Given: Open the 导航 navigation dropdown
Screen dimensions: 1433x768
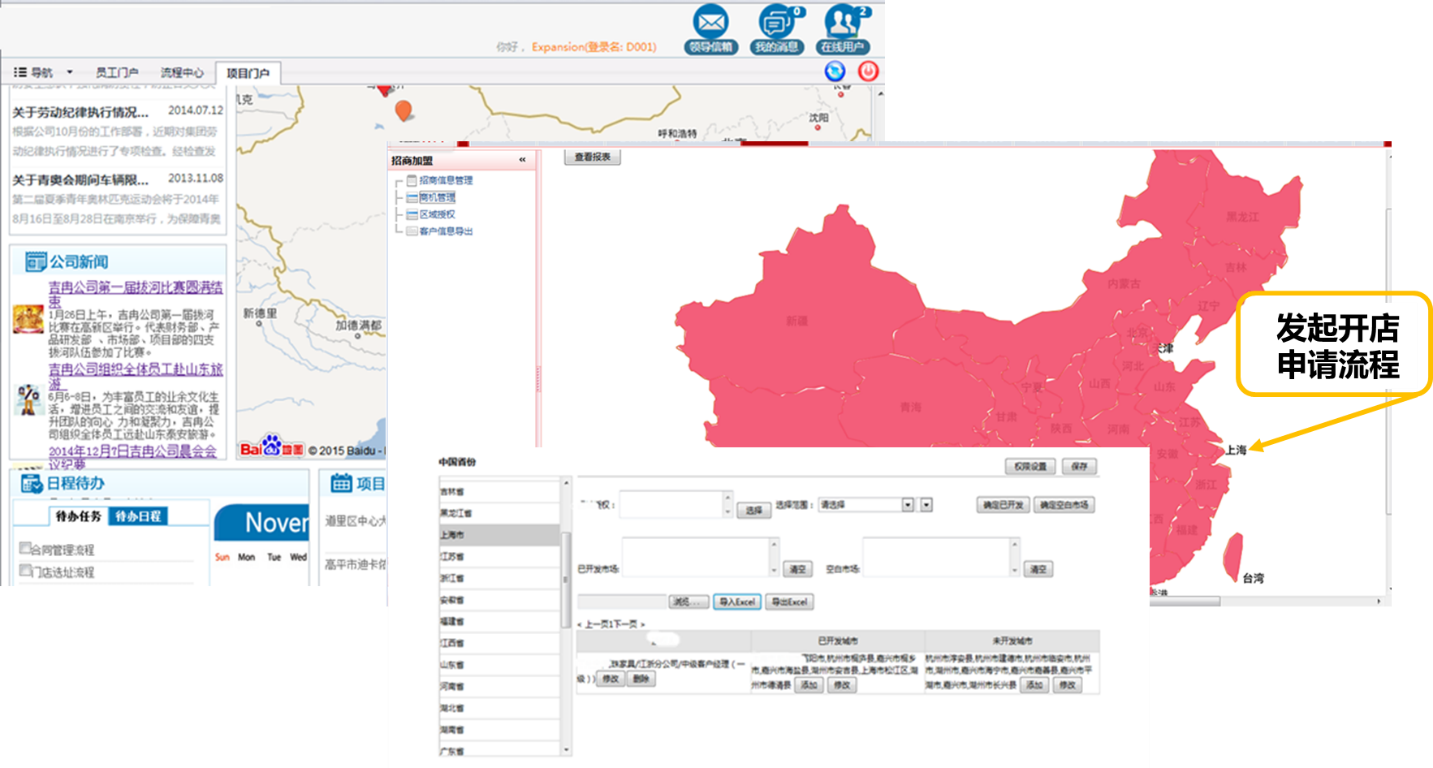Looking at the screenshot, I should (x=44, y=72).
